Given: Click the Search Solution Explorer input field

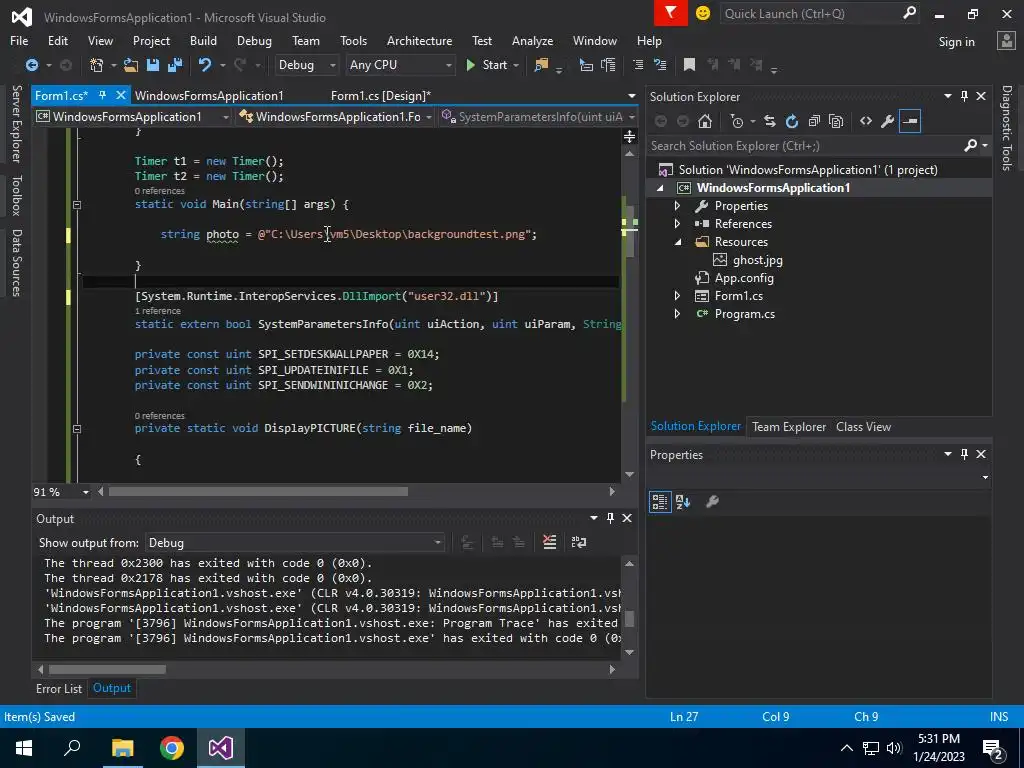Looking at the screenshot, I should (805, 146).
